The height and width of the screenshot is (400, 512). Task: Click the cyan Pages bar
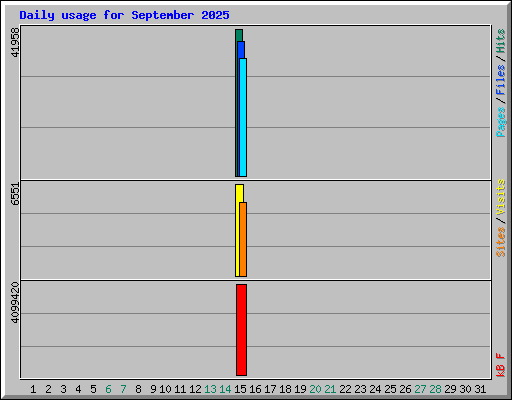tap(243, 117)
